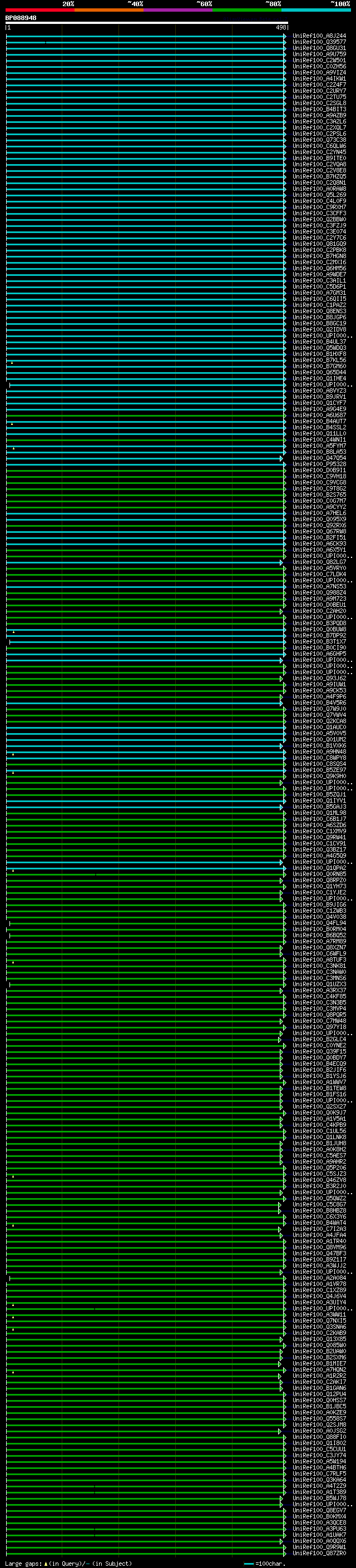
Task: Click the purple ~60% identity legend segment
Action: coord(177,11)
